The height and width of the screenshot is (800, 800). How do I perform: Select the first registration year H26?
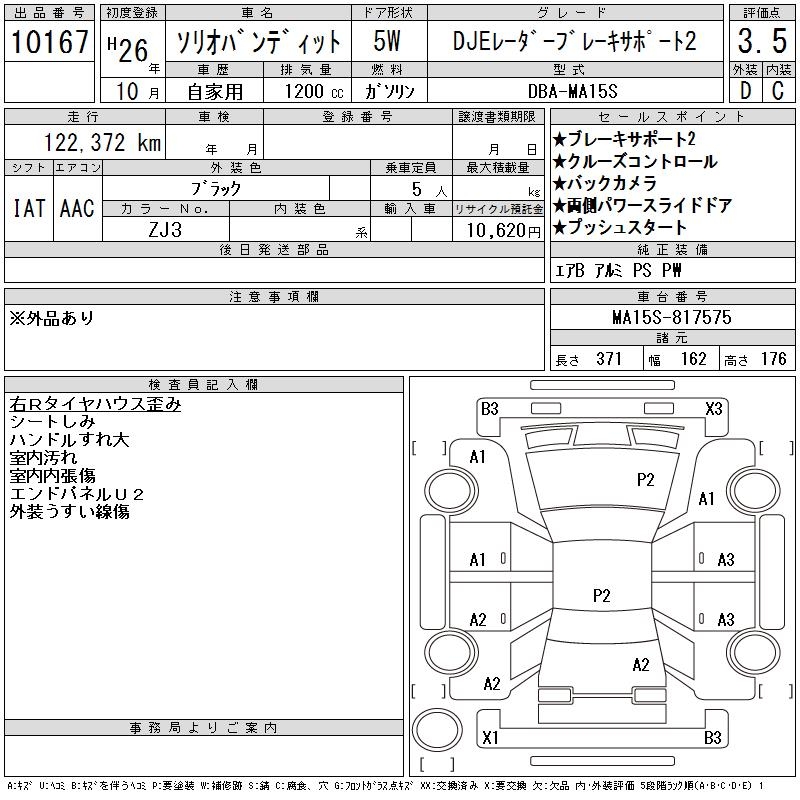coord(128,50)
